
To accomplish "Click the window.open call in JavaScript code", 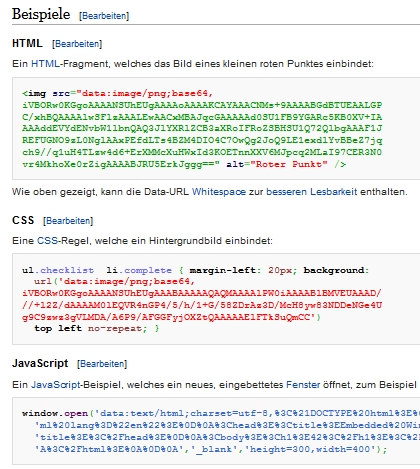I will coord(55,413).
